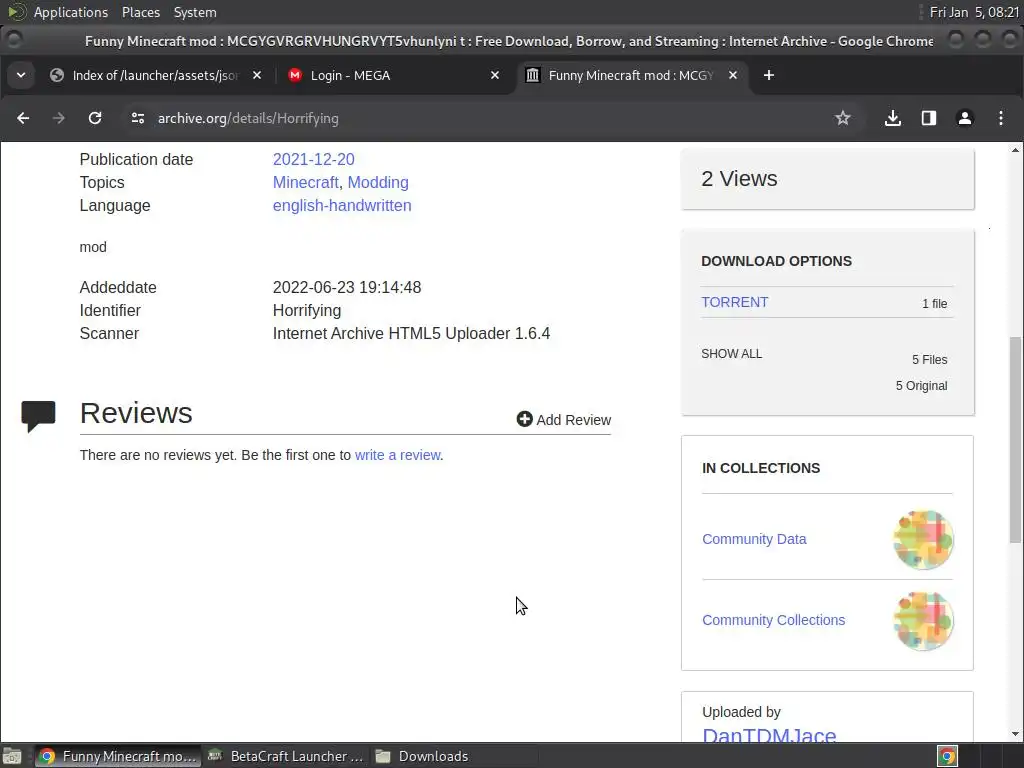Download the TORRENT file option
This screenshot has height=768, width=1024.
(x=735, y=302)
